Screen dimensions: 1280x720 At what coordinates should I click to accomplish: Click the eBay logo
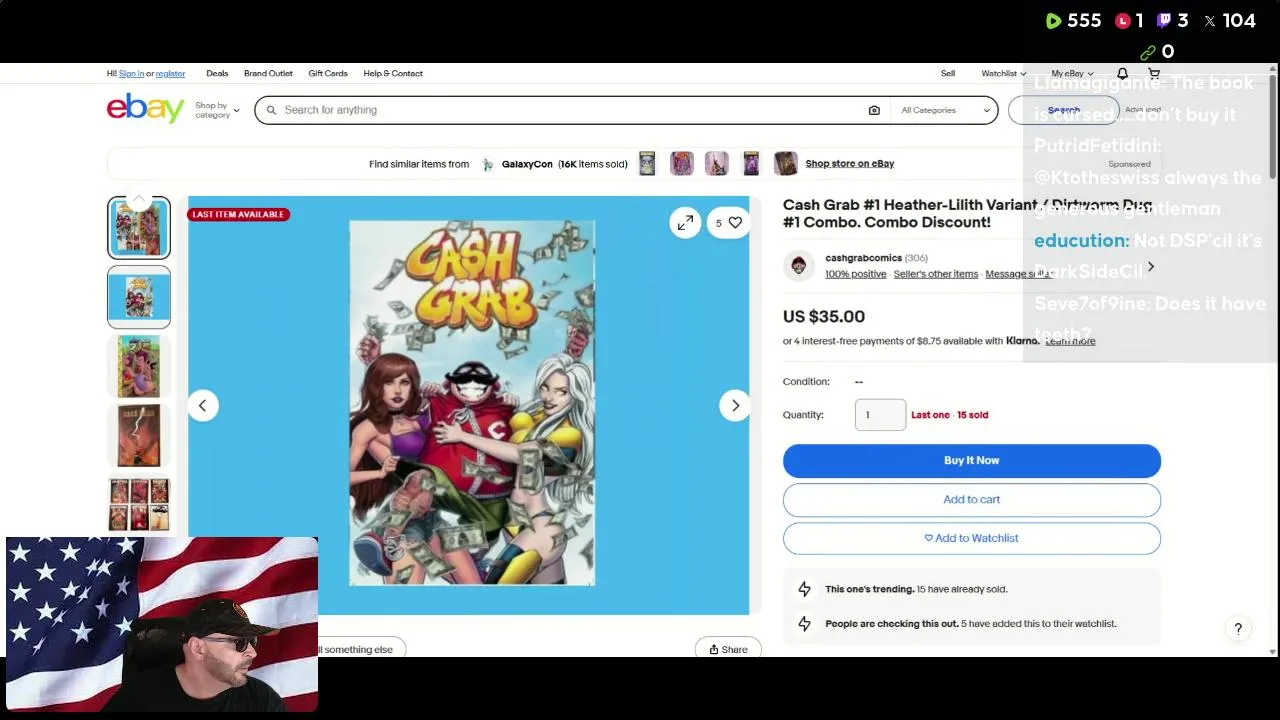145,108
